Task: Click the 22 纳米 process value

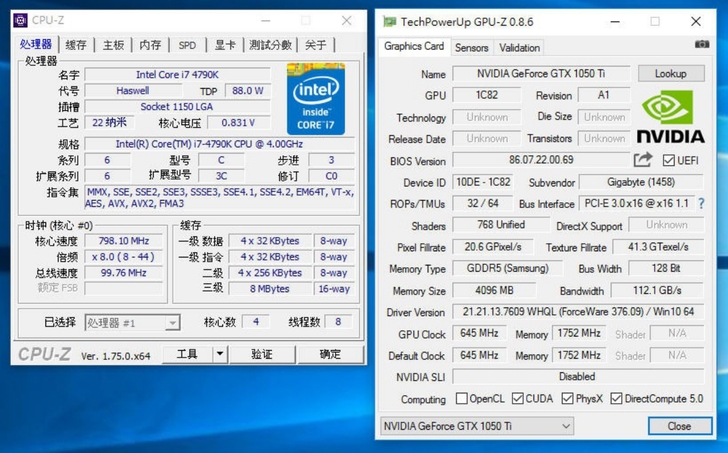Action: pyautogui.click(x=110, y=123)
